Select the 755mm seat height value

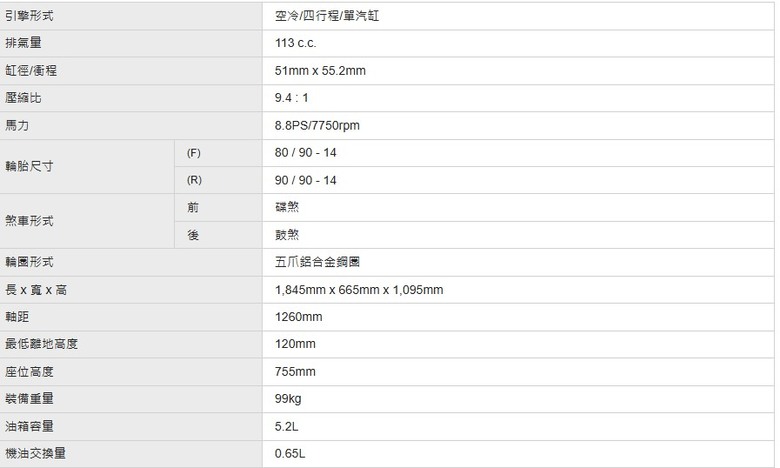295,372
